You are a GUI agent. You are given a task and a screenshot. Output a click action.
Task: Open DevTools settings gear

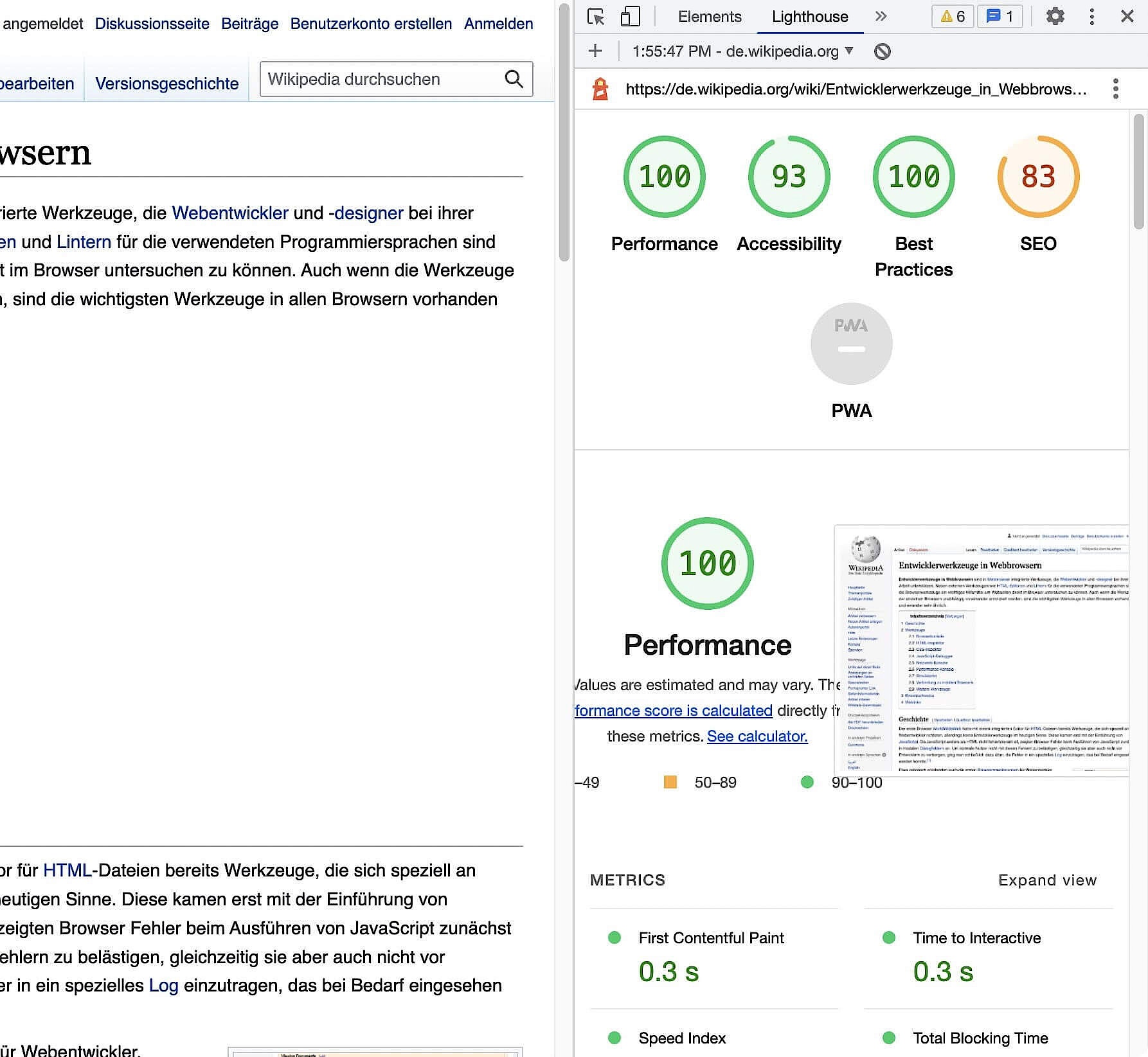[x=1055, y=17]
